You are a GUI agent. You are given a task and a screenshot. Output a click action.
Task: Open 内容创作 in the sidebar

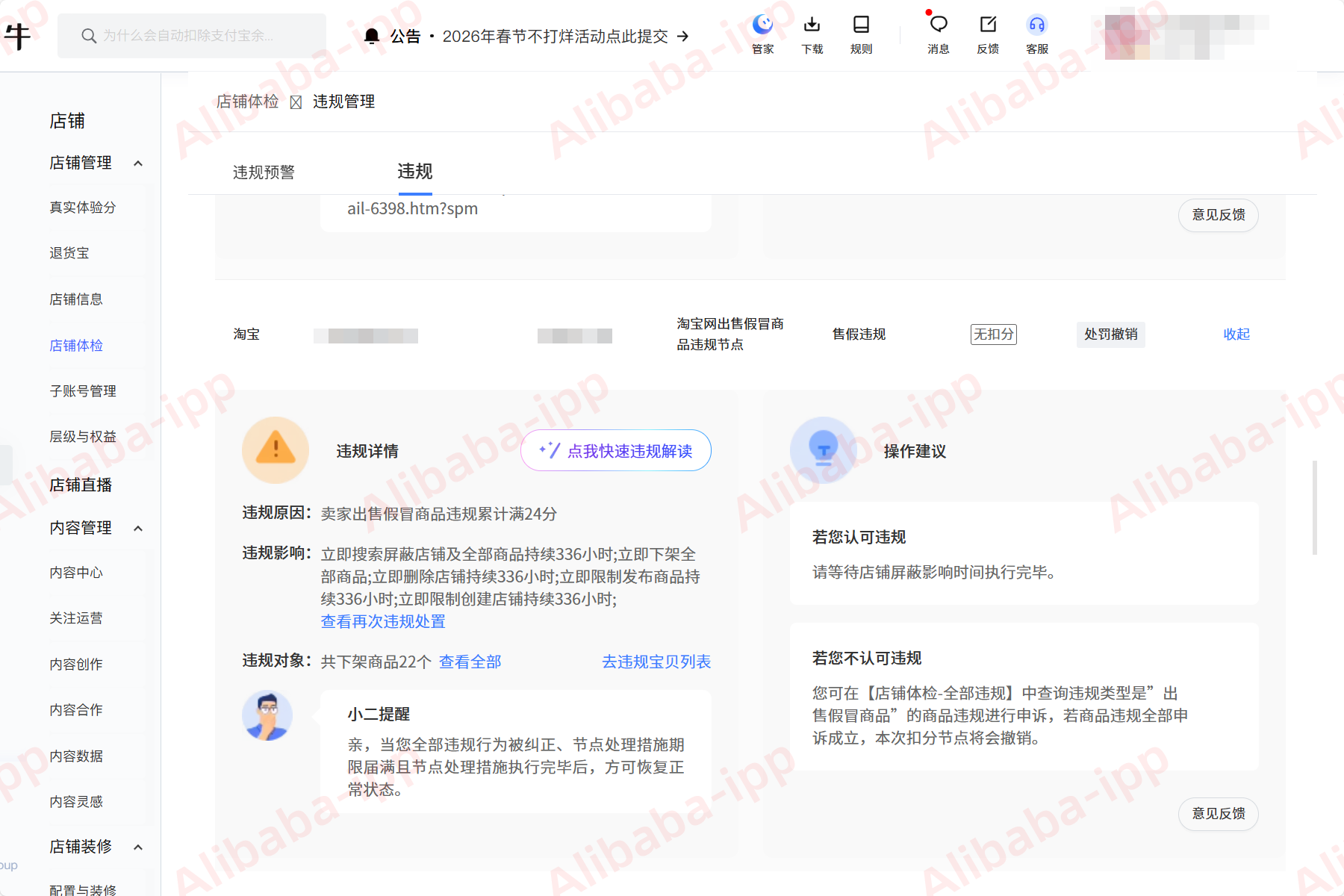click(x=76, y=665)
